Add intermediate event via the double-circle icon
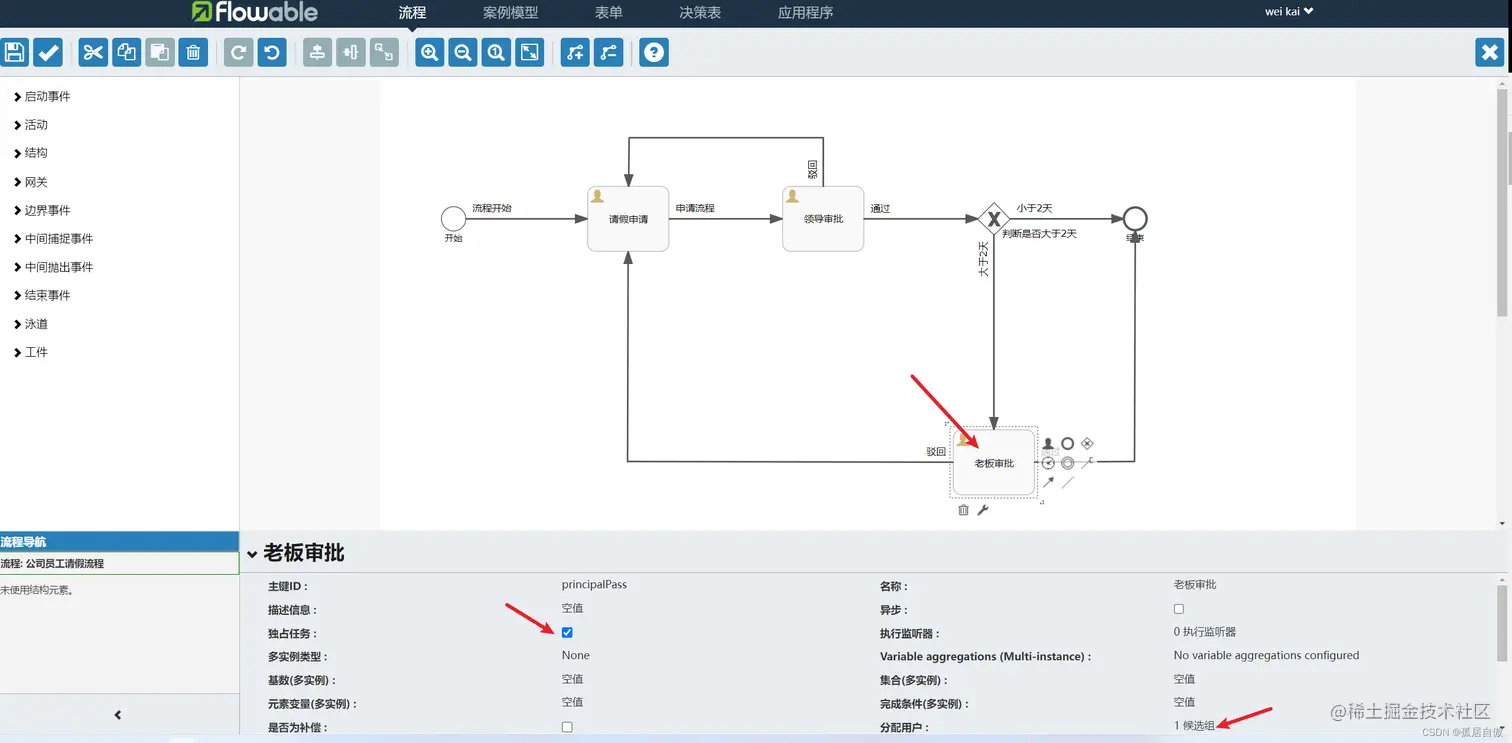The height and width of the screenshot is (743, 1512). (1068, 463)
